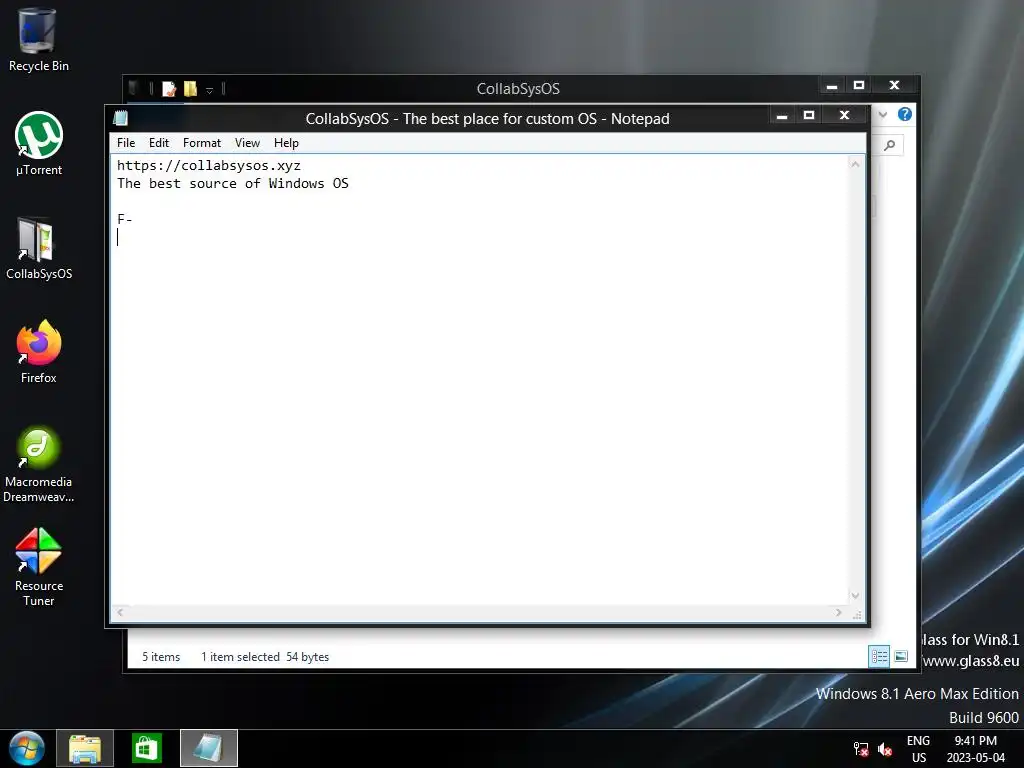
Task: Open the View menu in Notepad
Action: point(248,142)
